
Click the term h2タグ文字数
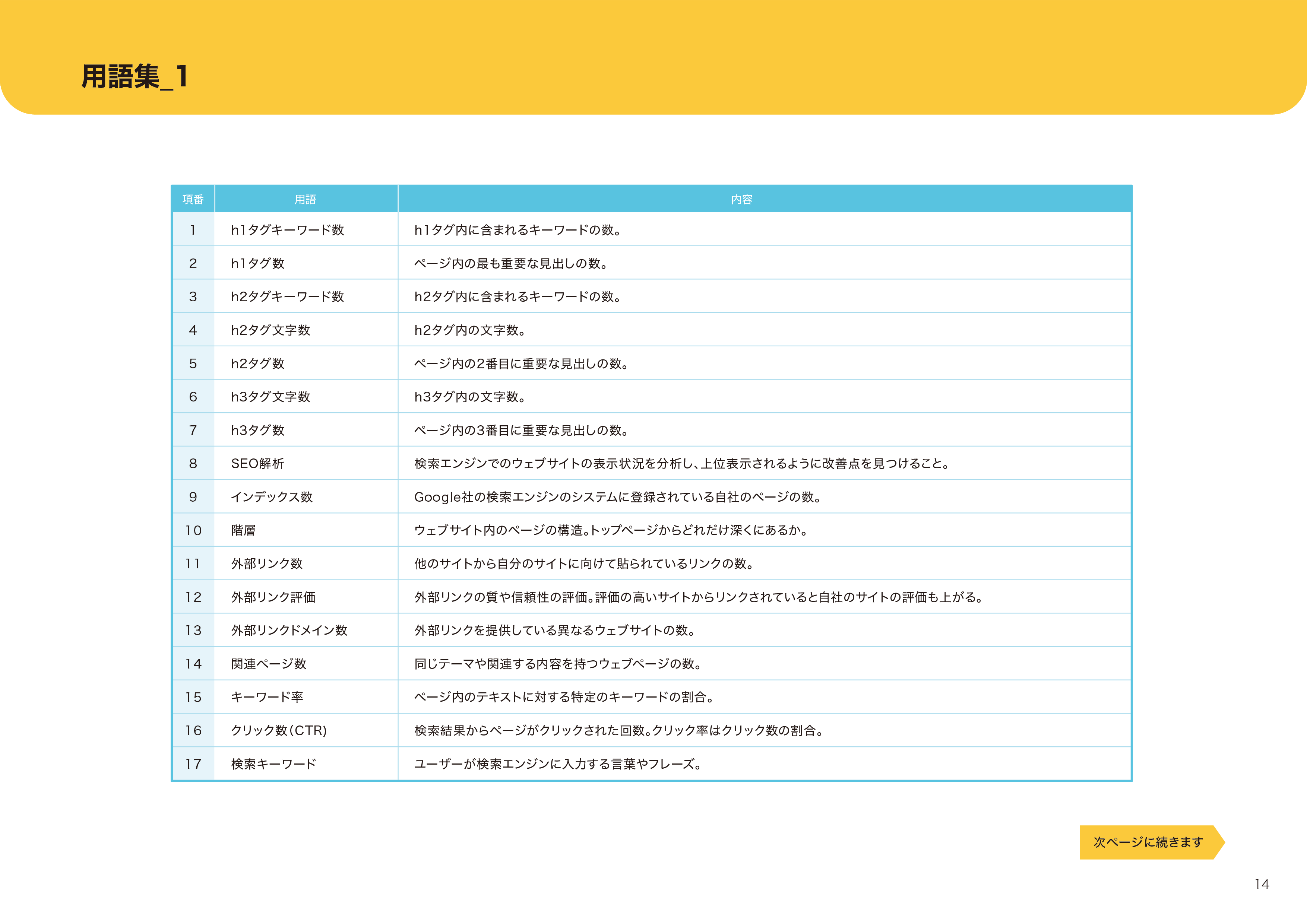point(270,330)
